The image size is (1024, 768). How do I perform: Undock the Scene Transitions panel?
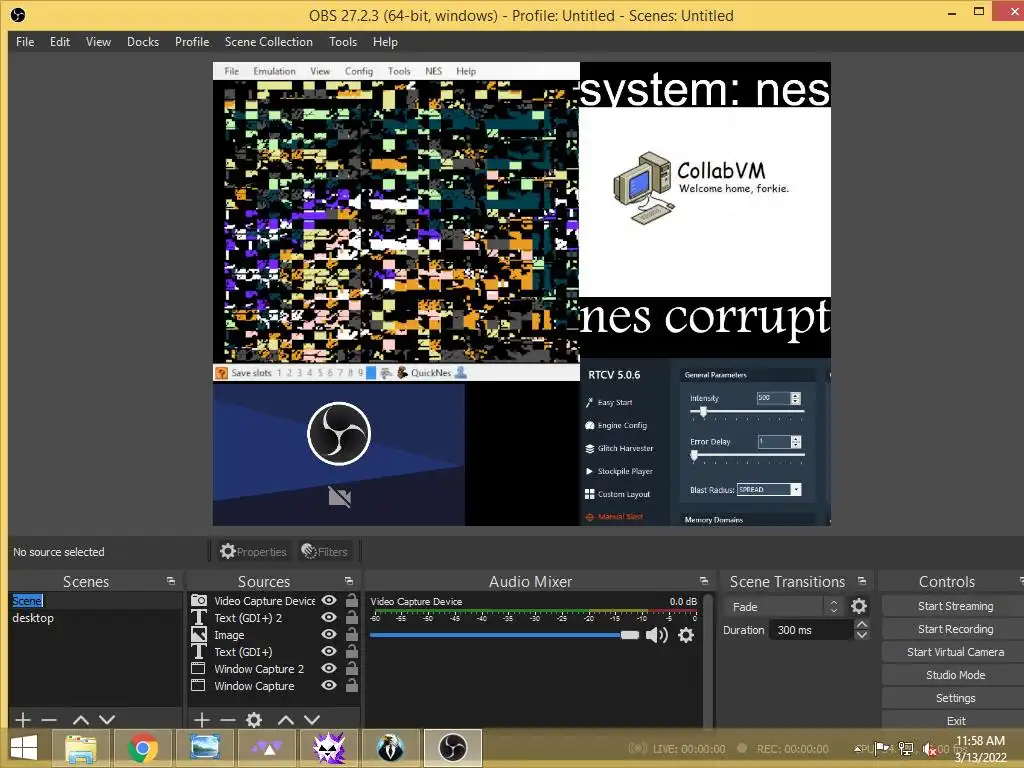[862, 581]
